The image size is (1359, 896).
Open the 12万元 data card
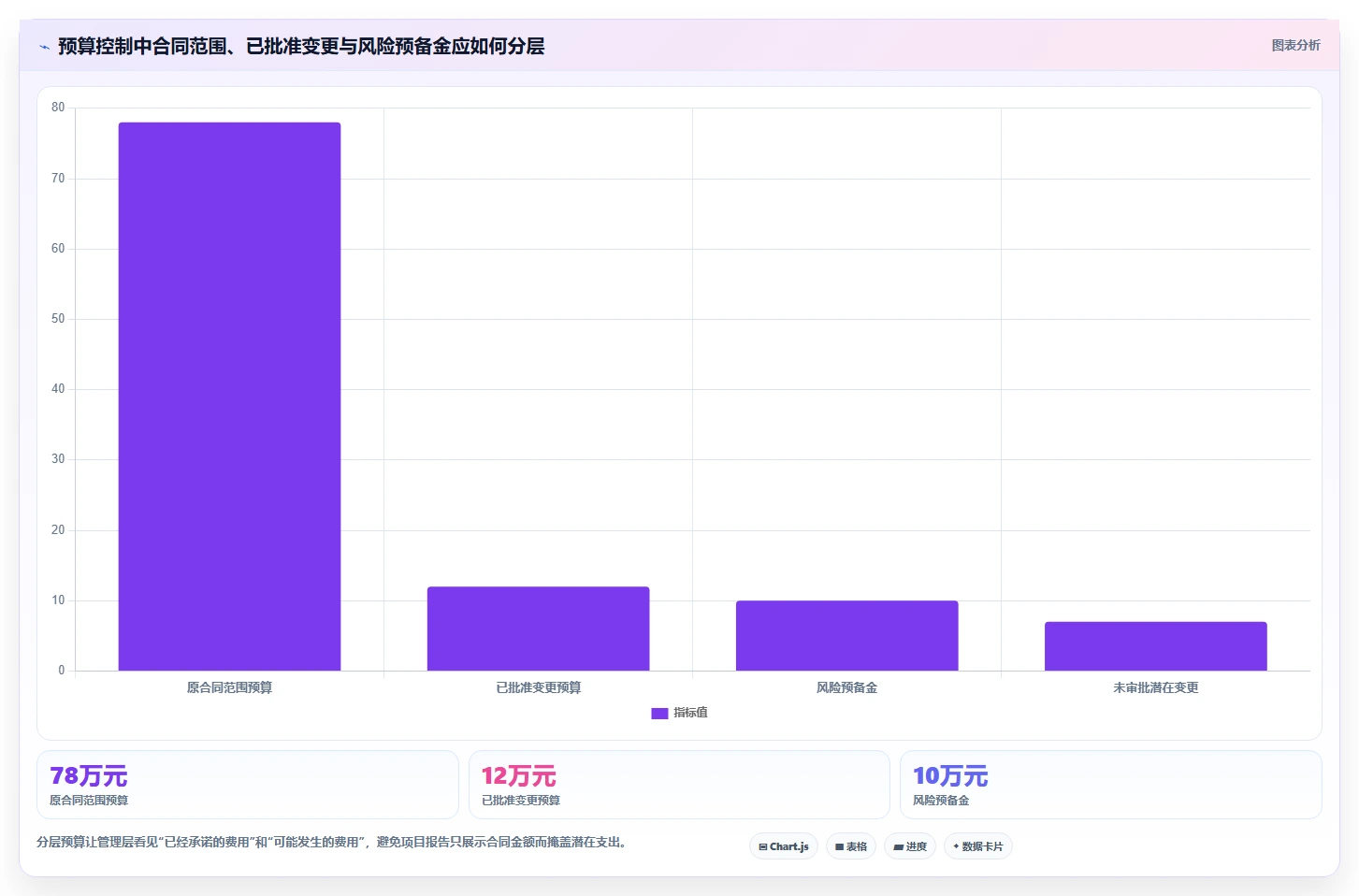(679, 785)
